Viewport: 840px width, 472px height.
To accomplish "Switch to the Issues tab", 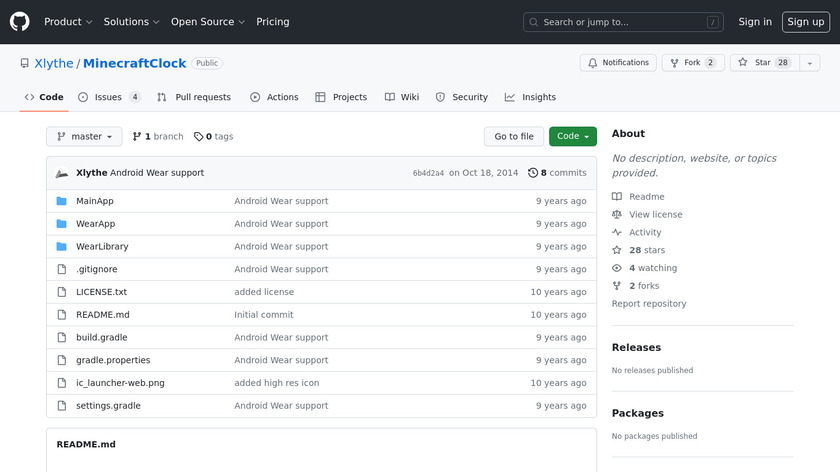I will [x=108, y=97].
